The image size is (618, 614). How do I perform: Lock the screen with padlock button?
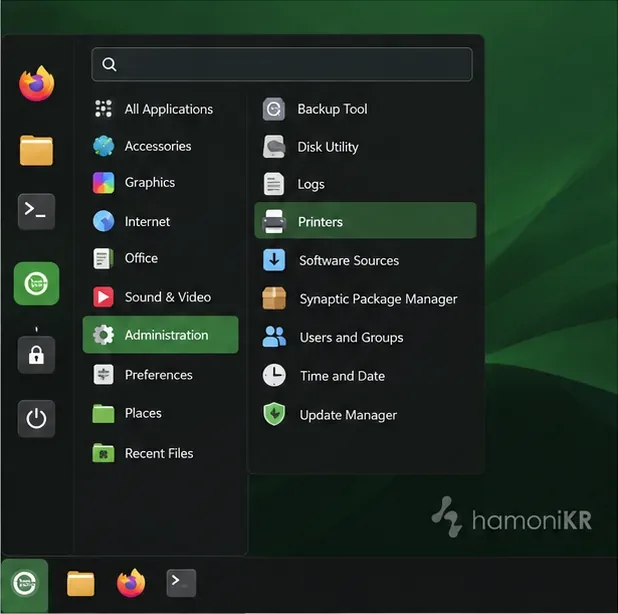pyautogui.click(x=36, y=355)
